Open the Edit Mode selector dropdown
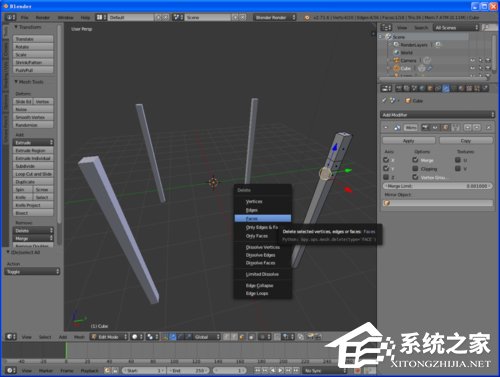Screen dimensions: 500x377 (x=110, y=337)
